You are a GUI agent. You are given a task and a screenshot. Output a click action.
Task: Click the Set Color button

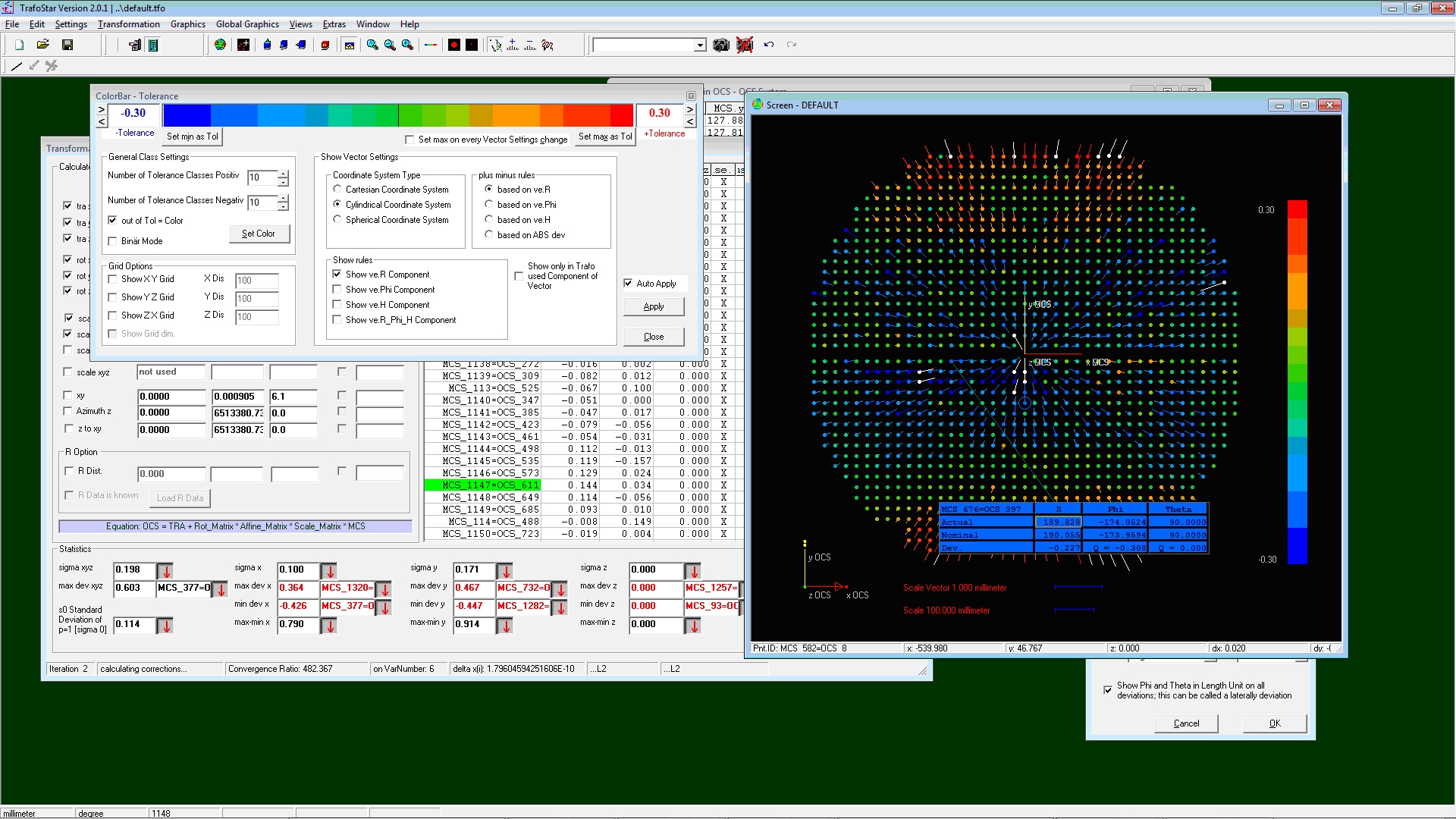(x=259, y=234)
